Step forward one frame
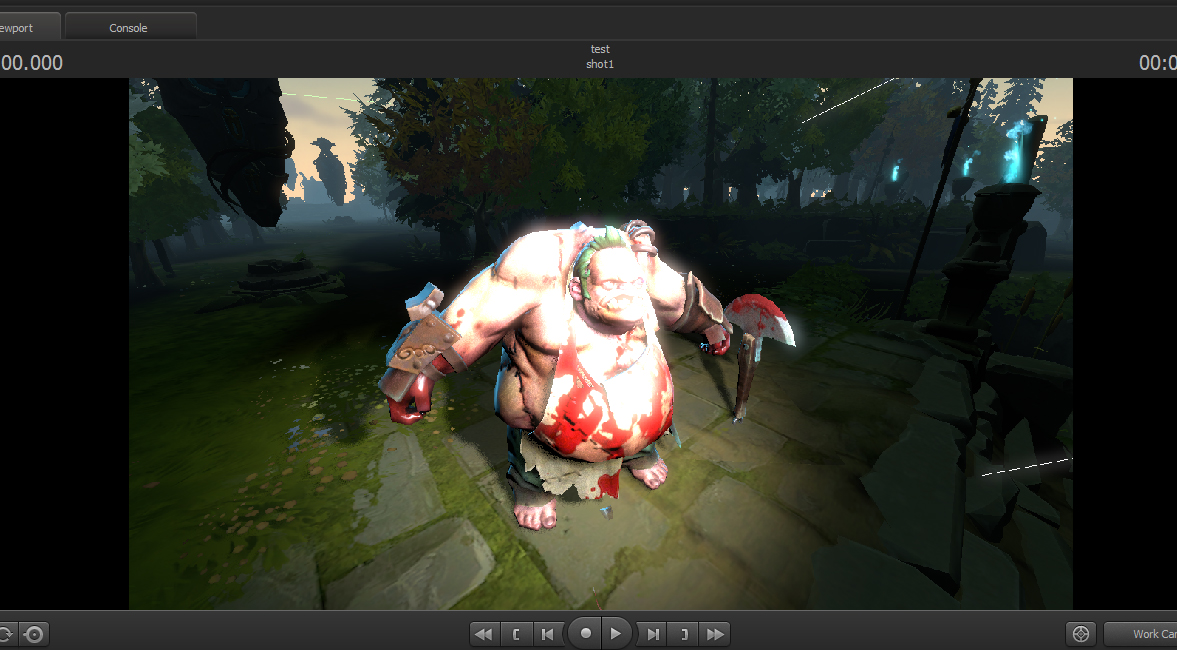Viewport: 1177px width, 650px height. (652, 634)
